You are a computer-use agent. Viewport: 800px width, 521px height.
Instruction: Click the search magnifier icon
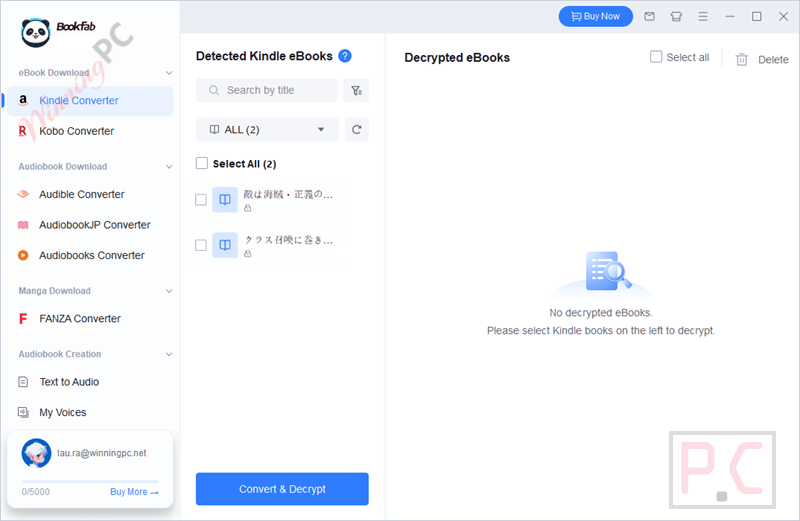[x=214, y=90]
